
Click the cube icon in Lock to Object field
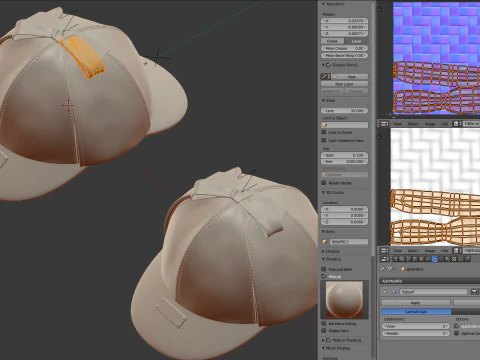(325, 125)
